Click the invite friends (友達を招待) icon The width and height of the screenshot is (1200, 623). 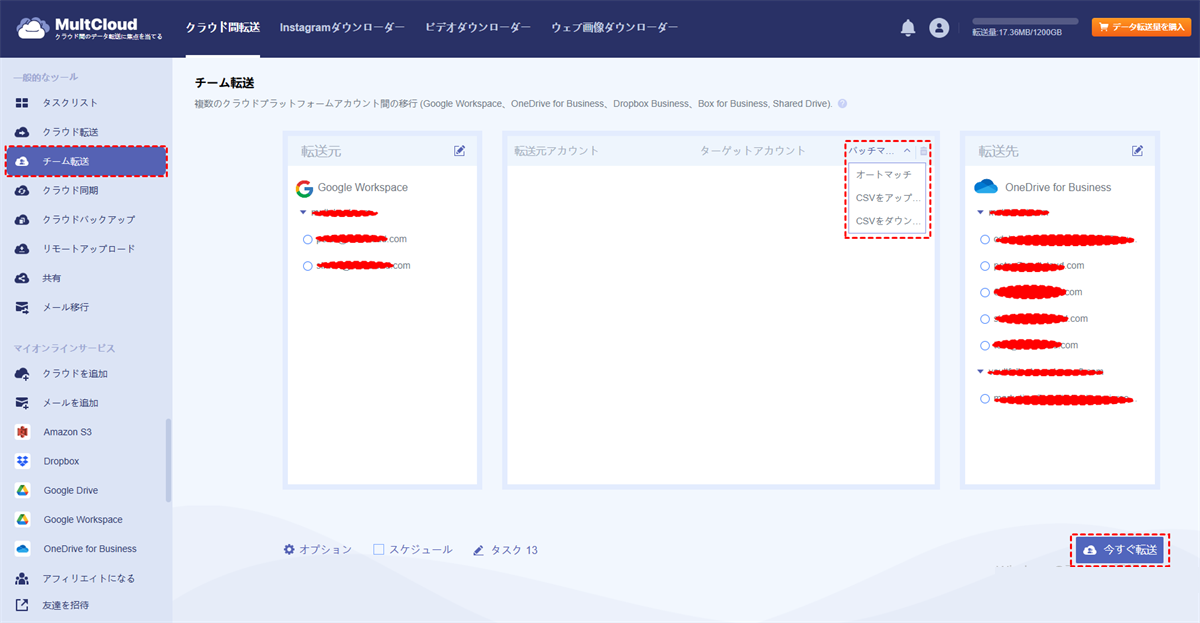click(22, 605)
